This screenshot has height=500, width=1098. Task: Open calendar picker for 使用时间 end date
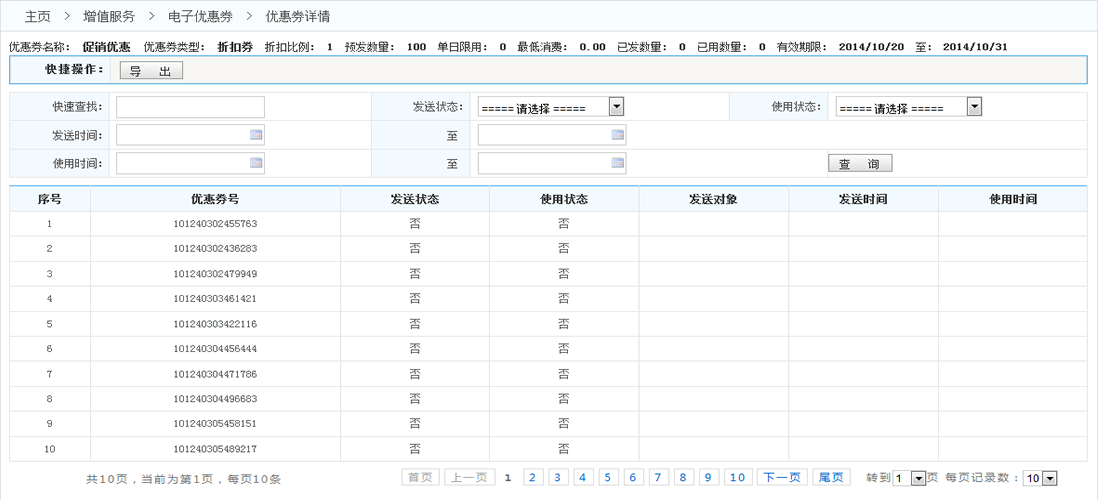pyautogui.click(x=618, y=163)
